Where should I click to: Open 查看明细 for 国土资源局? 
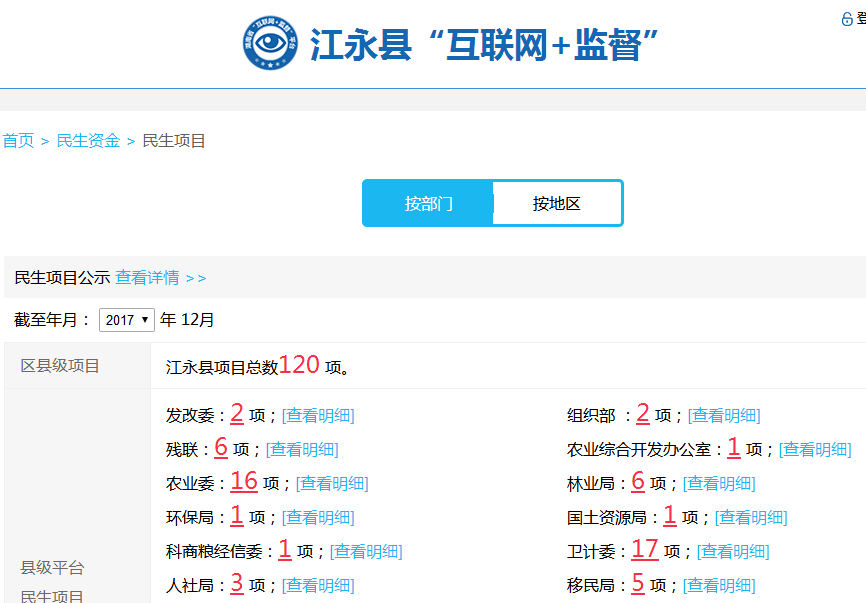(751, 518)
